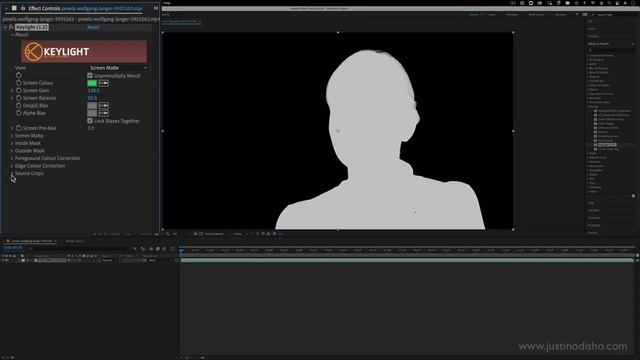The height and width of the screenshot is (360, 640).
Task: Expand the Outside Mask group
Action: [x=12, y=151]
